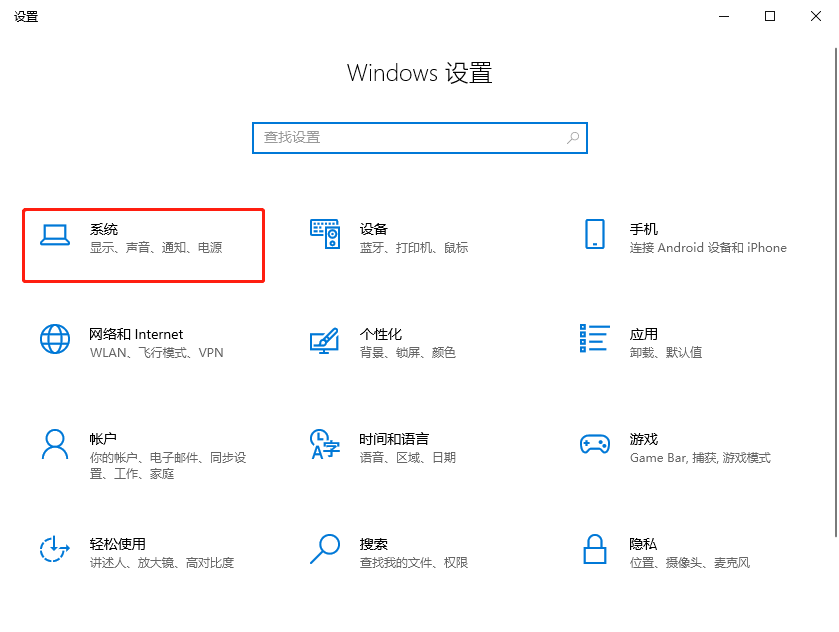Select the 搜索 magnifier icon
The height and width of the screenshot is (632, 839).
324,551
